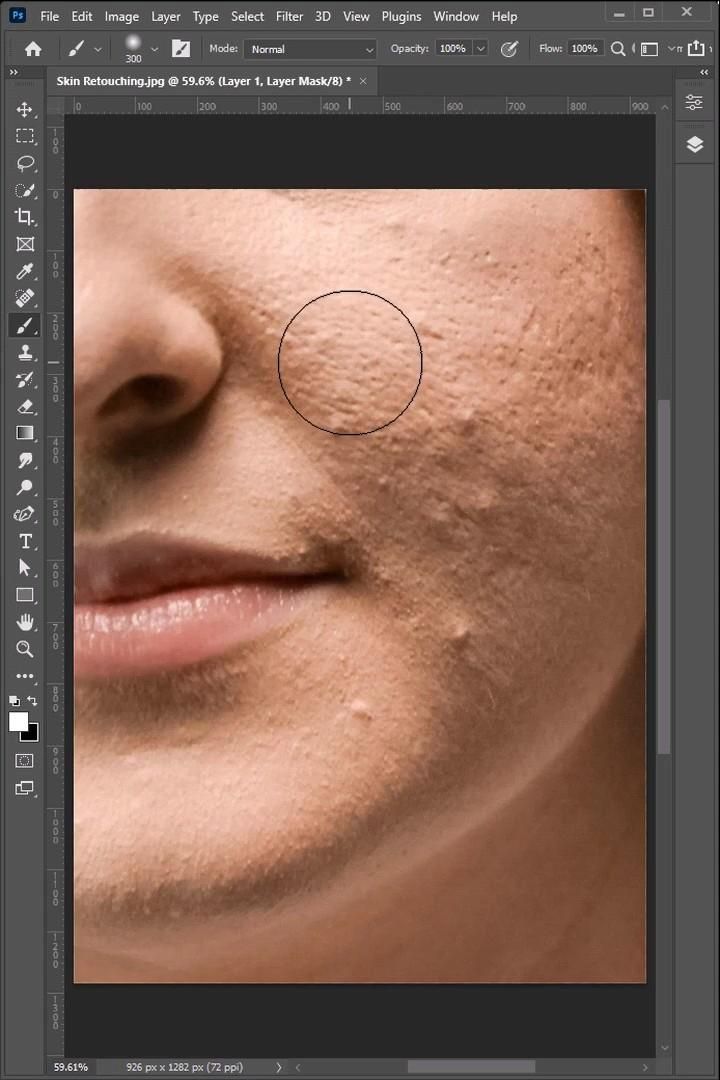720x1080 pixels.
Task: Select the Move tool
Action: [x=25, y=110]
